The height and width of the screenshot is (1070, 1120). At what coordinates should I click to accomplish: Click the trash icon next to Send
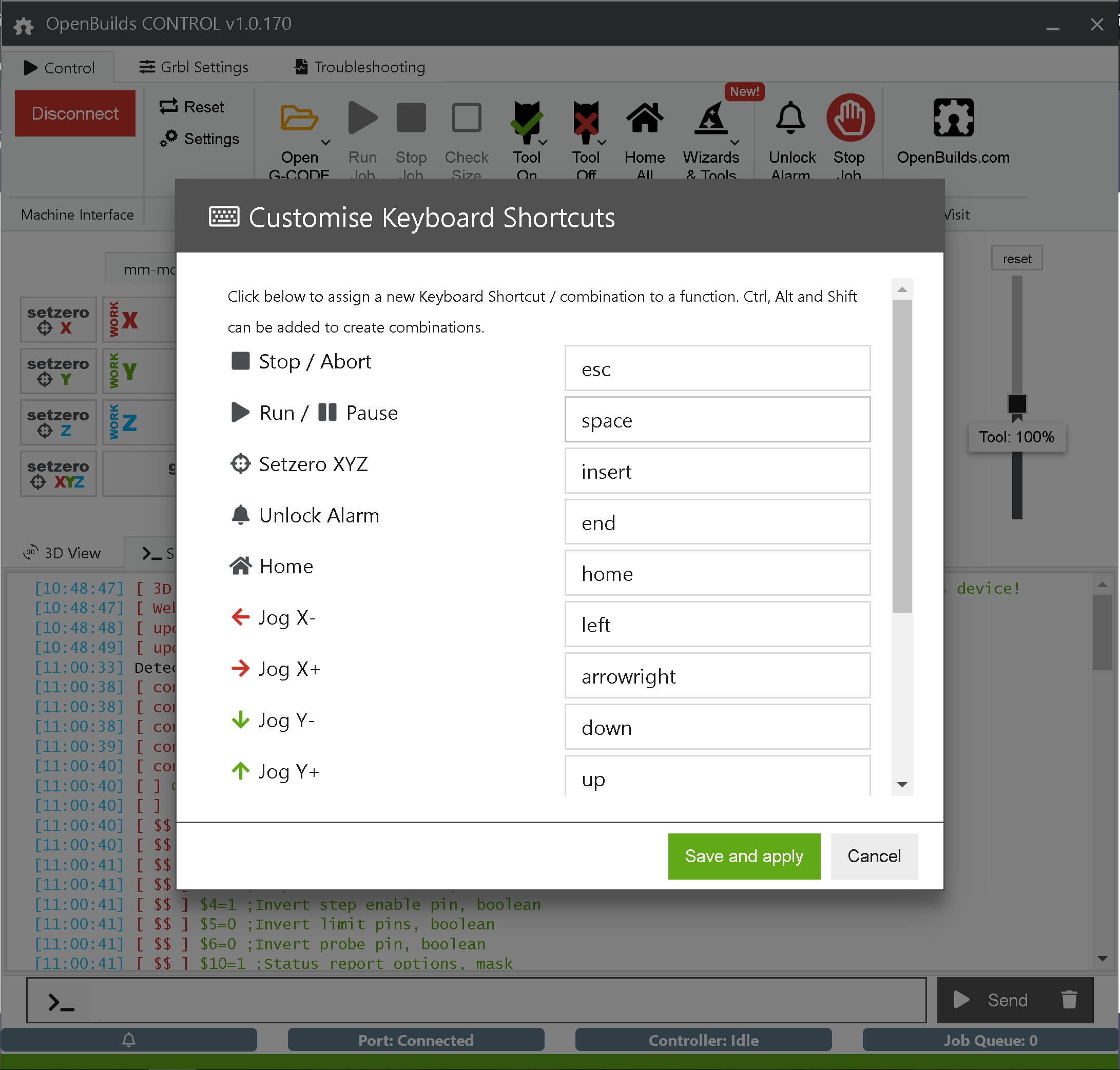1069,999
